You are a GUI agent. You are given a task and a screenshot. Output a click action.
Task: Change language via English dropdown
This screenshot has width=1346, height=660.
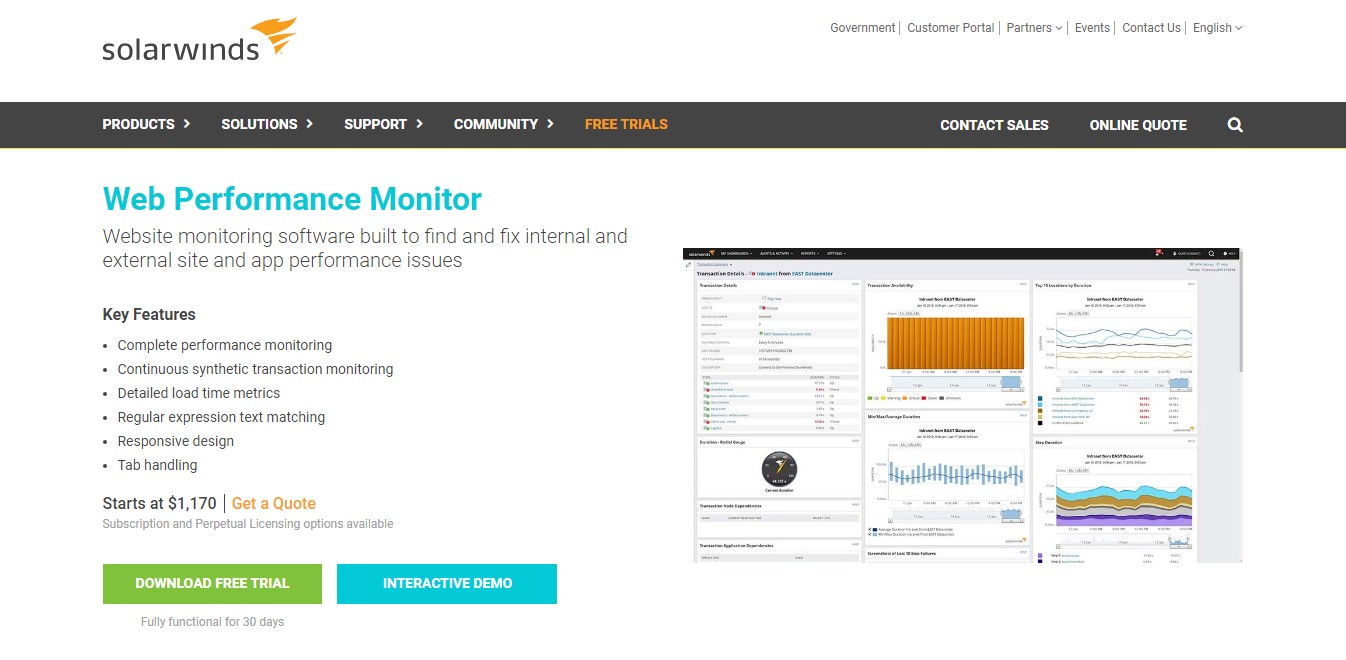(x=1217, y=28)
